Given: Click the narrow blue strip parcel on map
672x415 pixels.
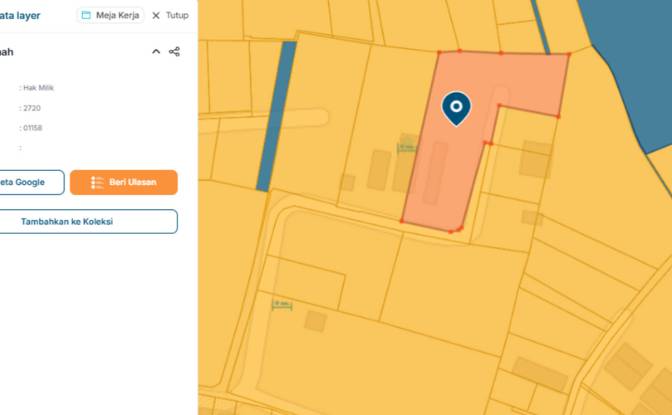Looking at the screenshot, I should [276, 116].
